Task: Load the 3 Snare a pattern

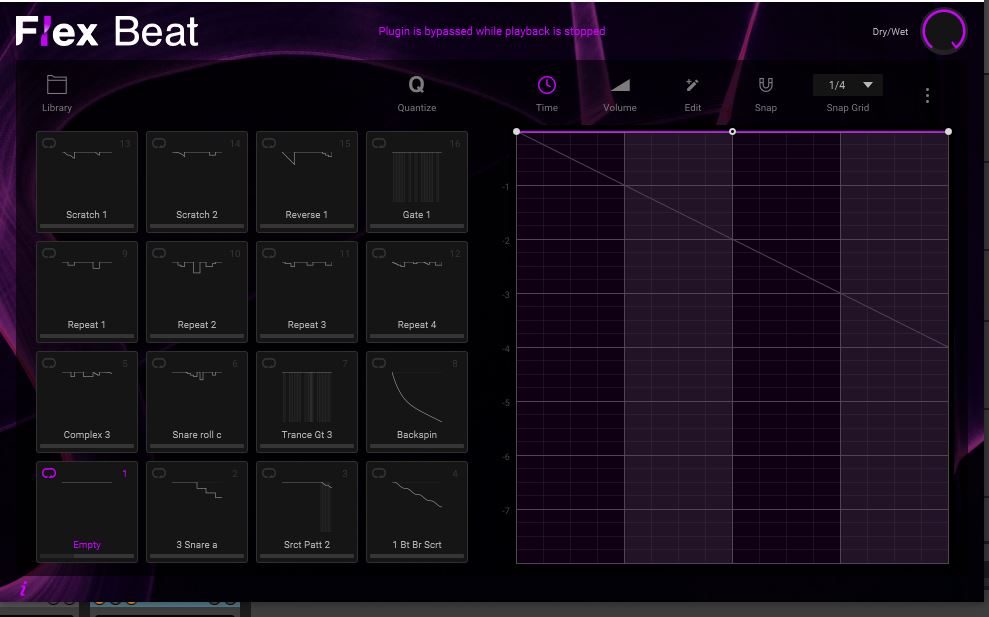Action: (196, 511)
